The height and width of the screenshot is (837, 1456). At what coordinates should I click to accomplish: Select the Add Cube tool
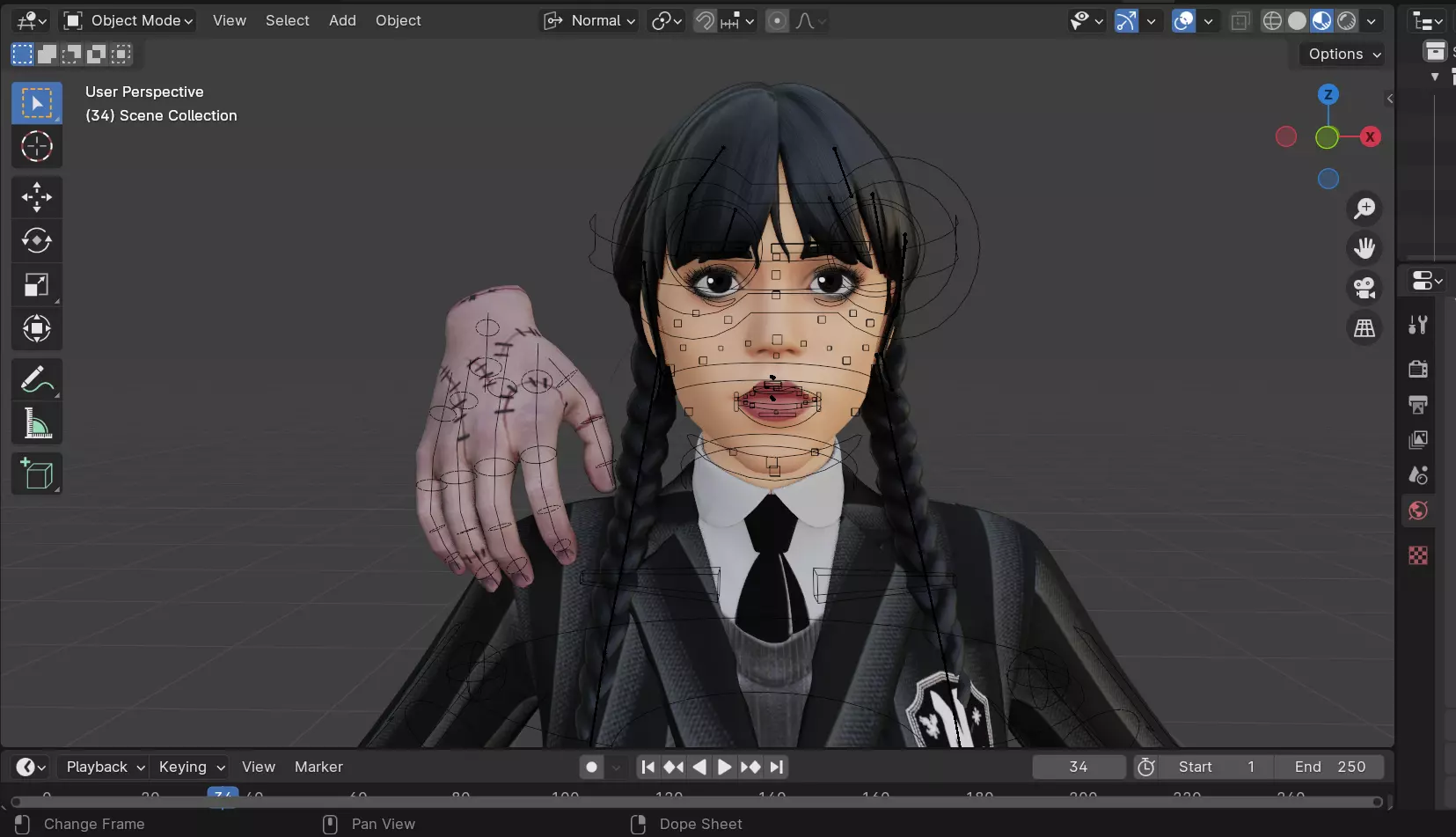pos(37,474)
